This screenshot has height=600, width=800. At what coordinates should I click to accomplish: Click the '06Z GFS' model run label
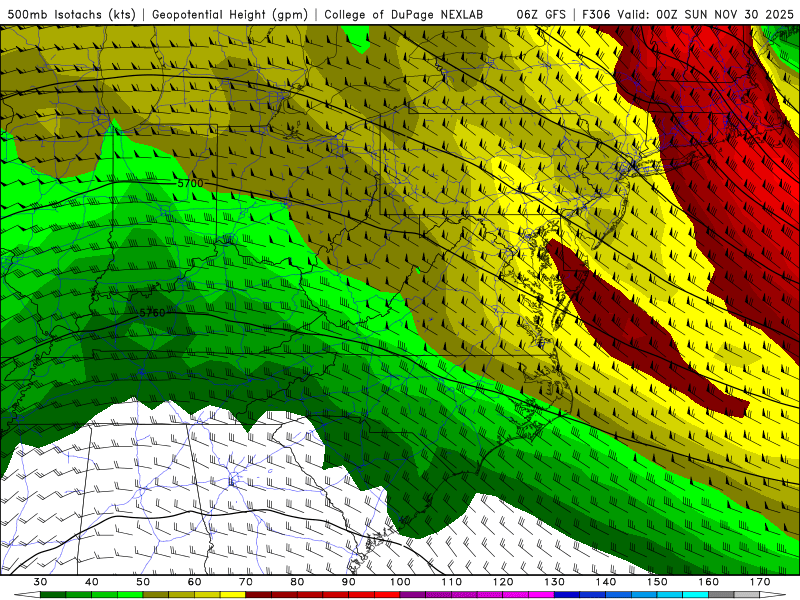click(541, 14)
